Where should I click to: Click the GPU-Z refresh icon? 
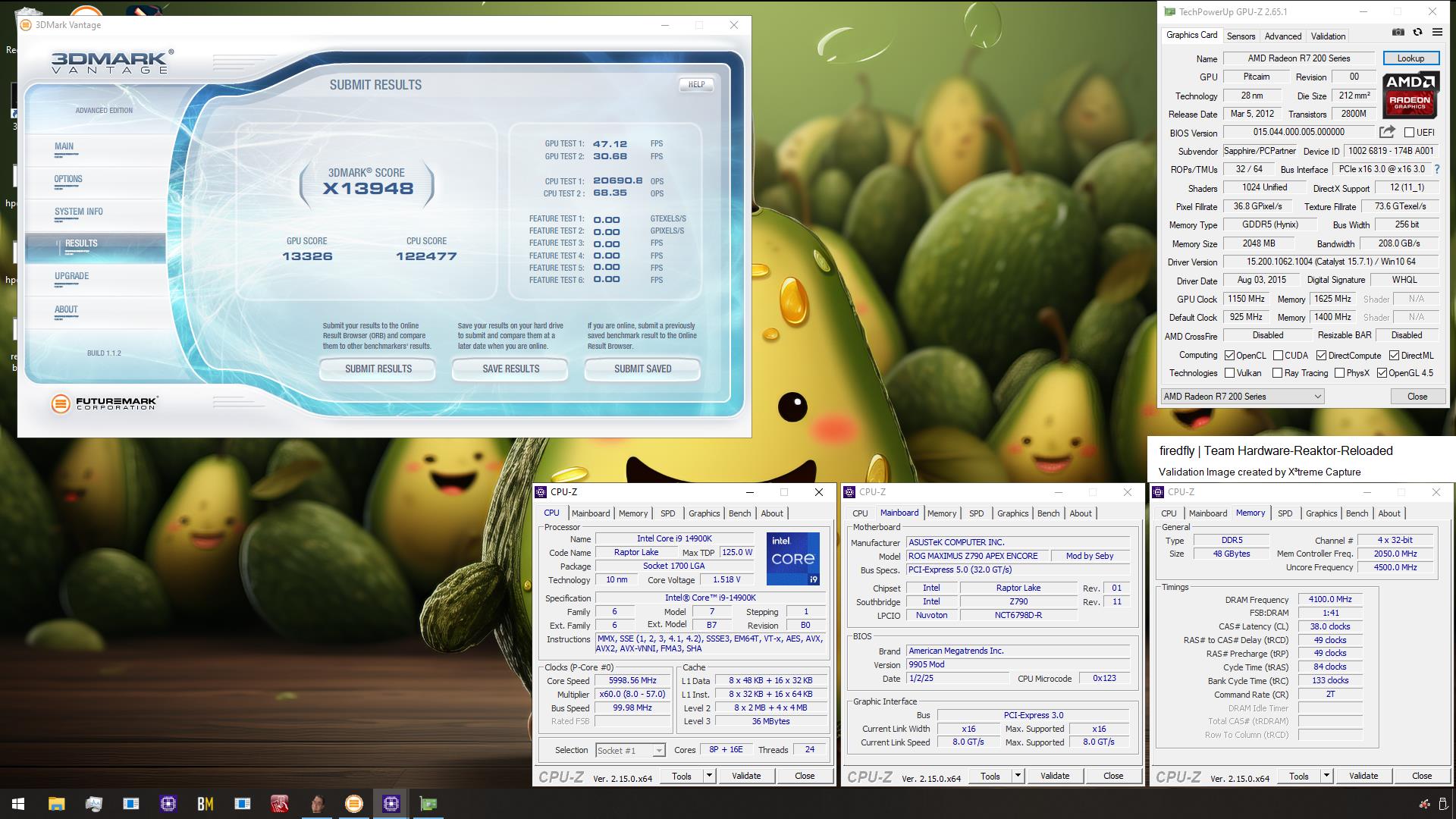[1417, 33]
